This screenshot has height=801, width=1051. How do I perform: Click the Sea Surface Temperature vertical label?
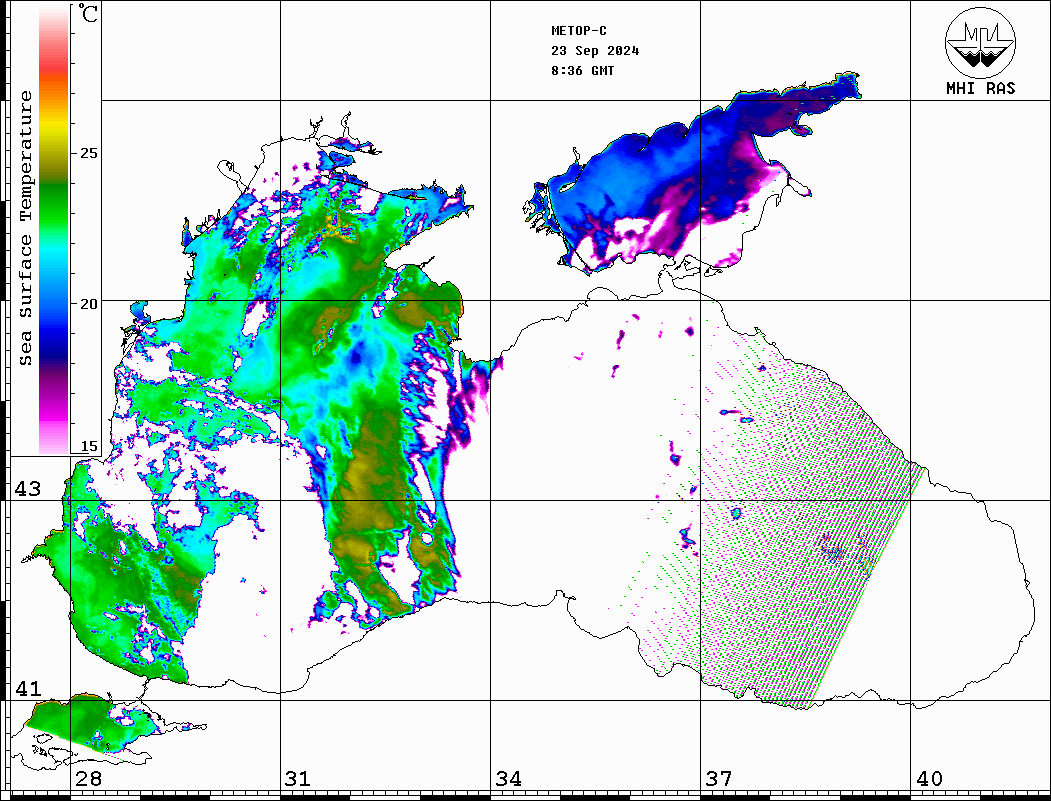[x=25, y=228]
